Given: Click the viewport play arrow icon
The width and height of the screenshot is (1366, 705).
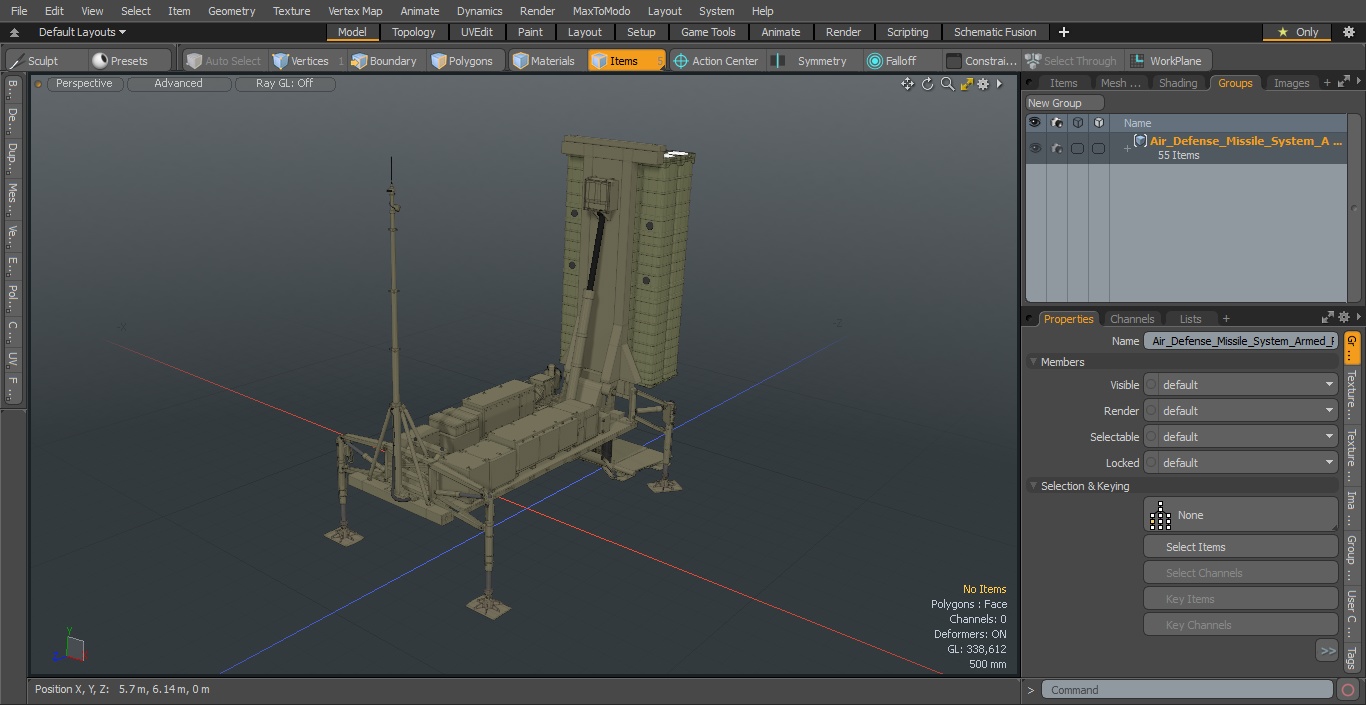Looking at the screenshot, I should [999, 84].
